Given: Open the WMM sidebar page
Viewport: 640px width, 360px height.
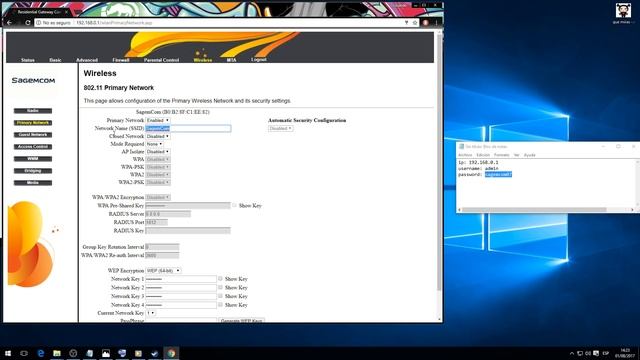Looking at the screenshot, I should [33, 159].
